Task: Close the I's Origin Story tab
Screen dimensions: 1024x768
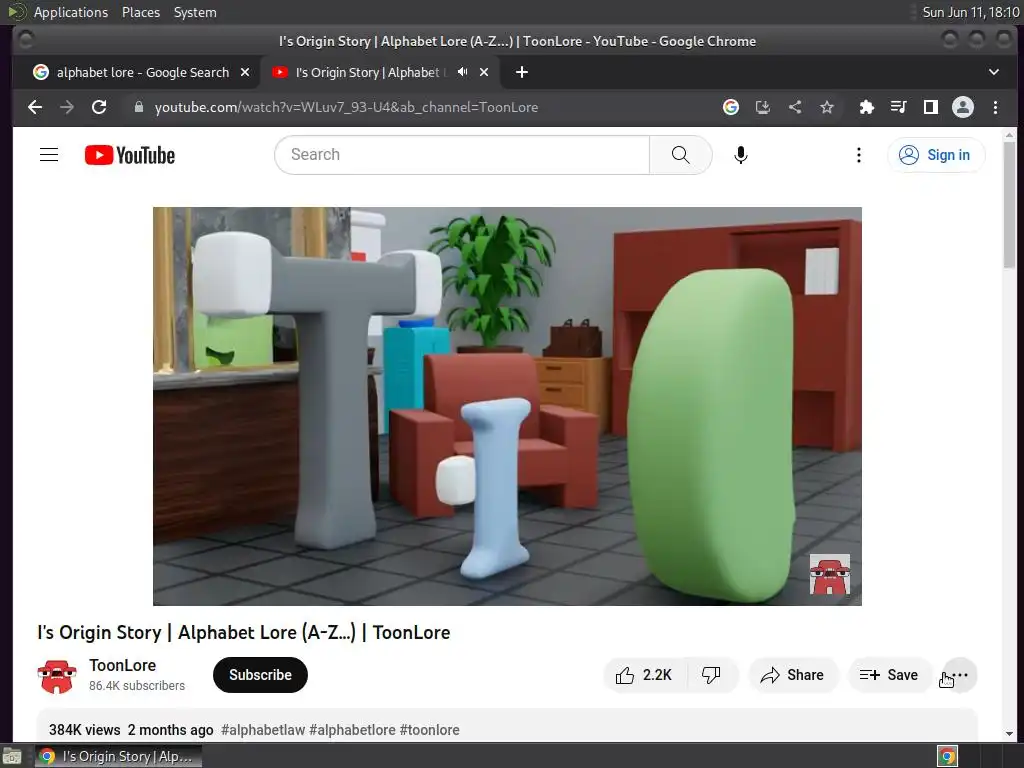Action: (x=484, y=72)
